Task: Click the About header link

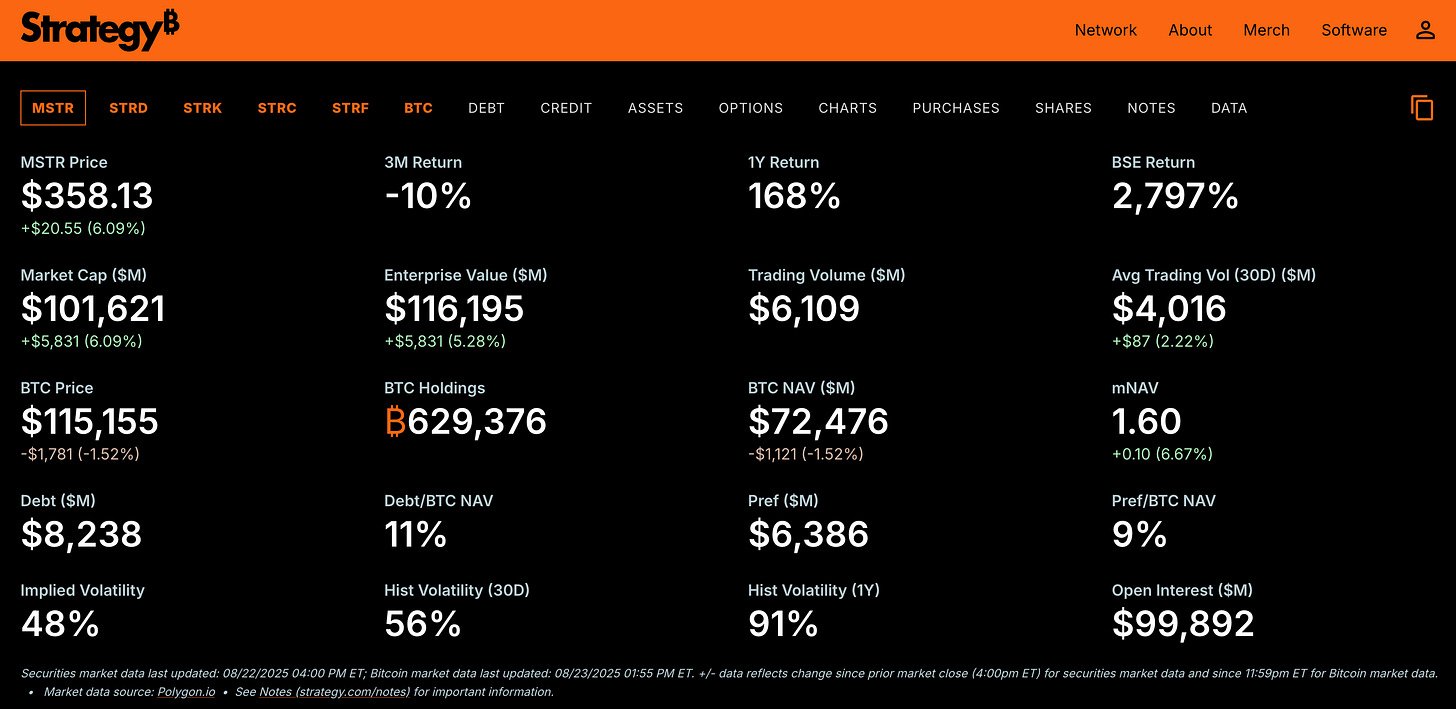Action: coord(1190,30)
